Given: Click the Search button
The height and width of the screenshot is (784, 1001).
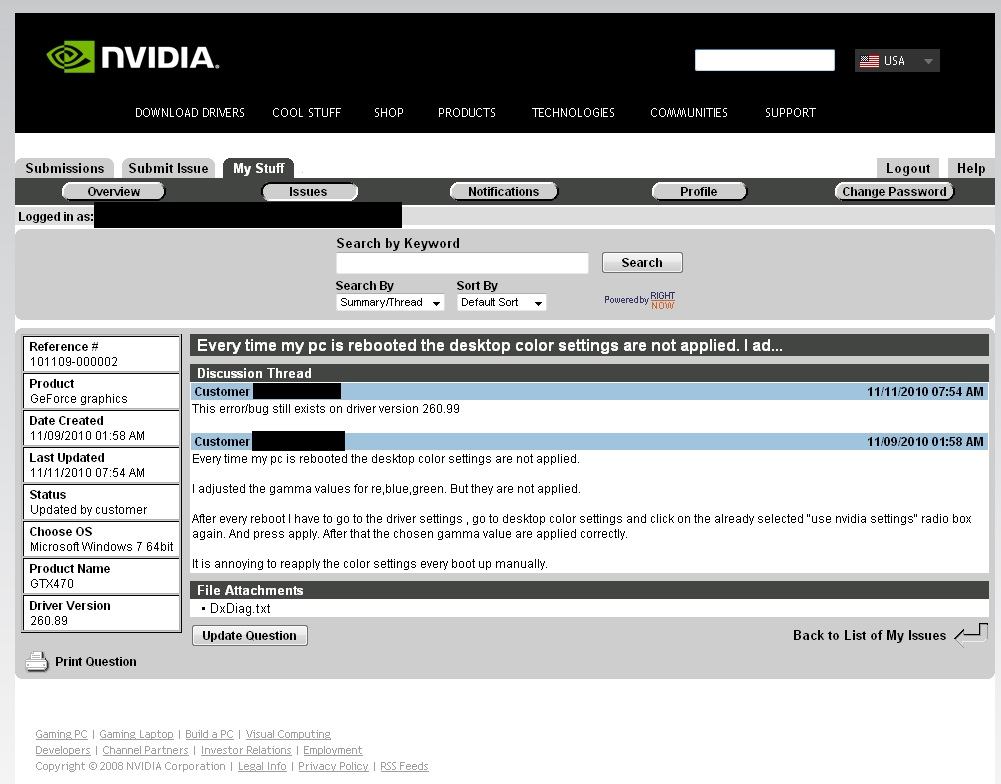Looking at the screenshot, I should point(642,262).
